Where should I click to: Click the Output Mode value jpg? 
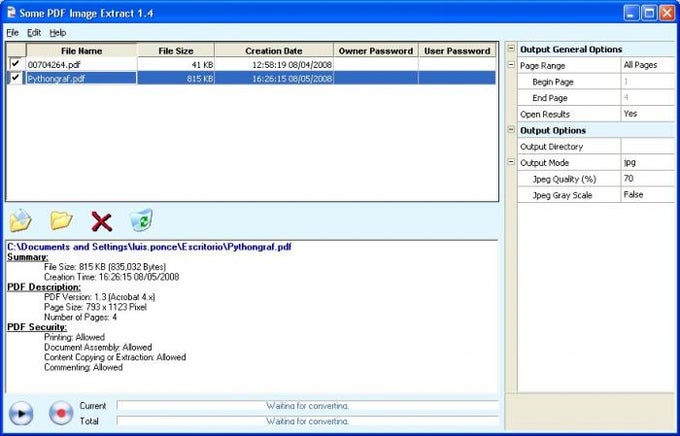(648, 162)
